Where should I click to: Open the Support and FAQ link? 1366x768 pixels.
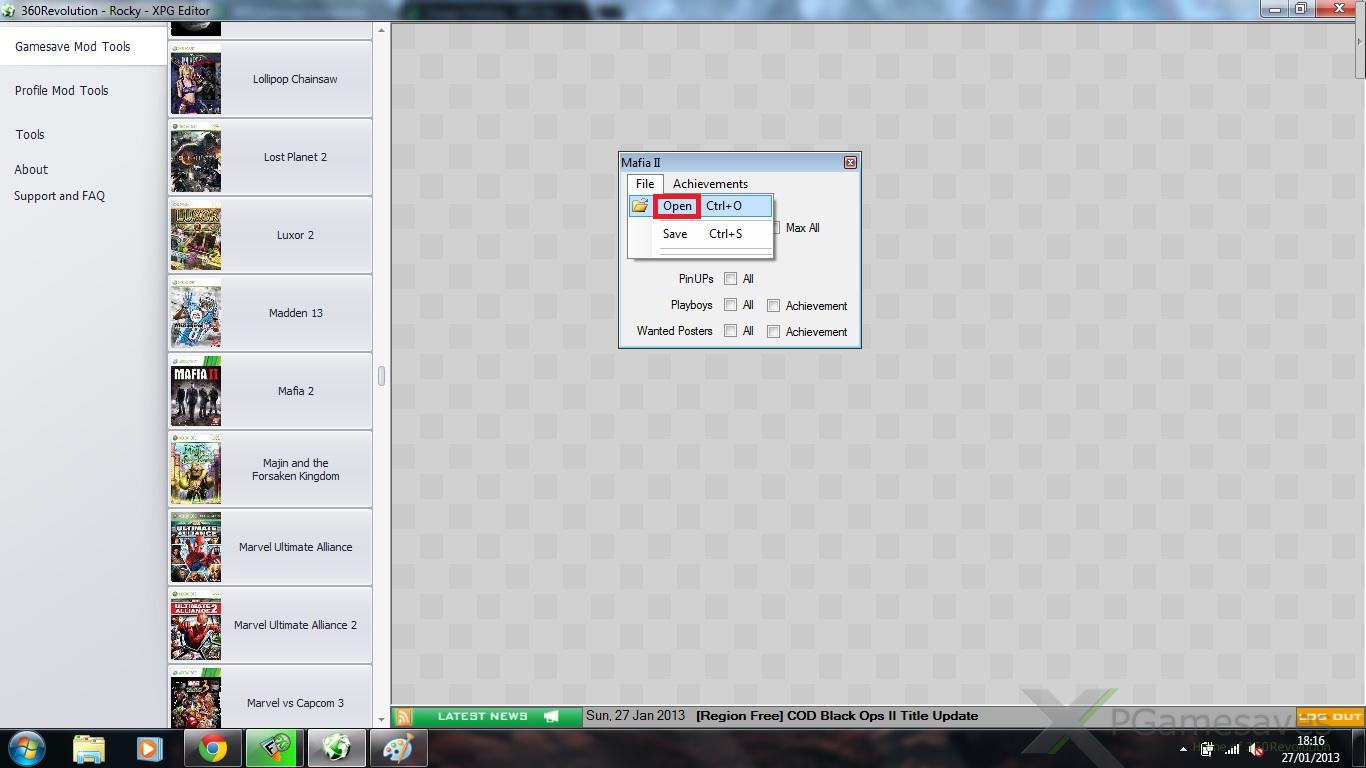point(59,196)
